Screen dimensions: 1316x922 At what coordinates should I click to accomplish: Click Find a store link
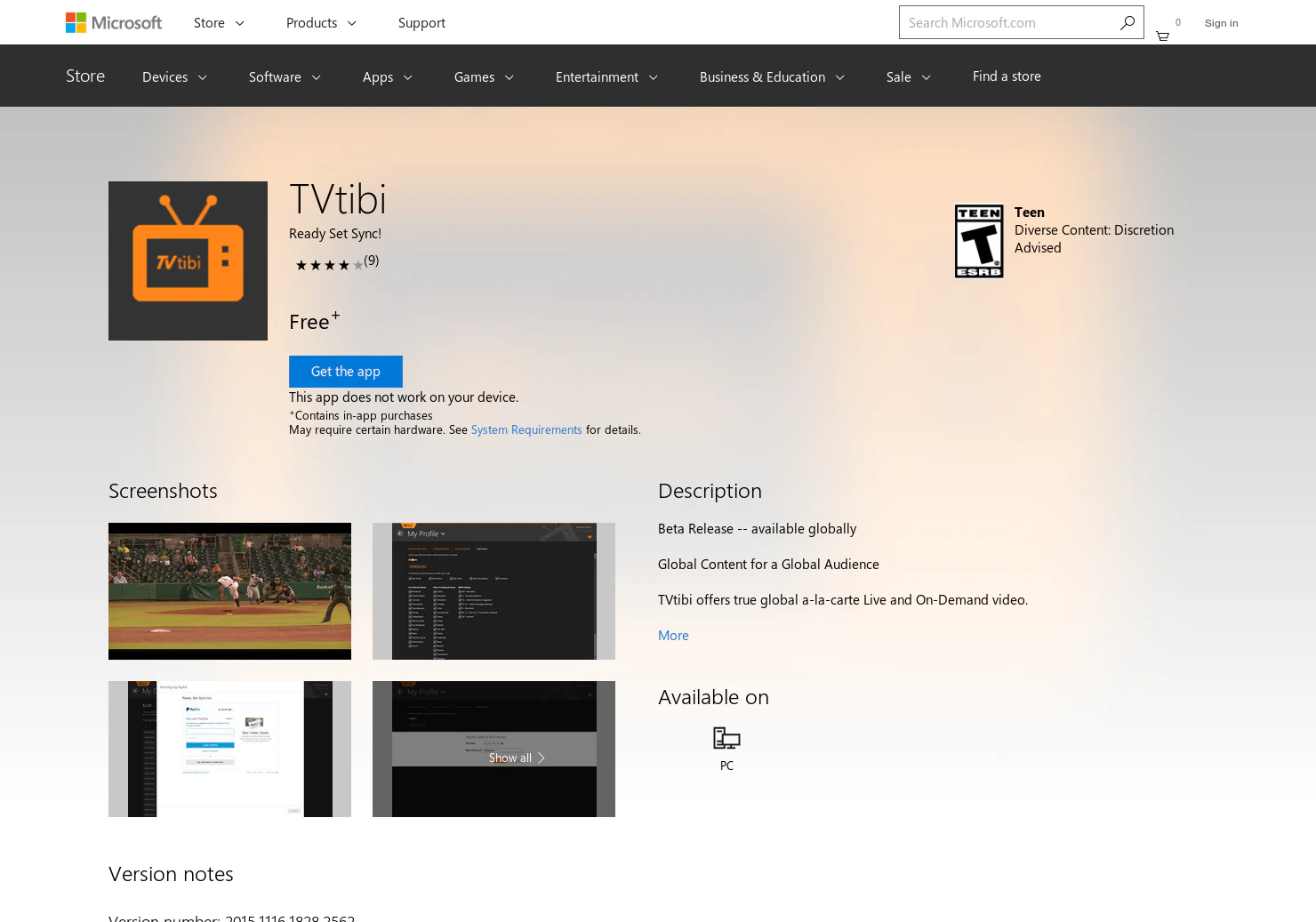point(1007,76)
